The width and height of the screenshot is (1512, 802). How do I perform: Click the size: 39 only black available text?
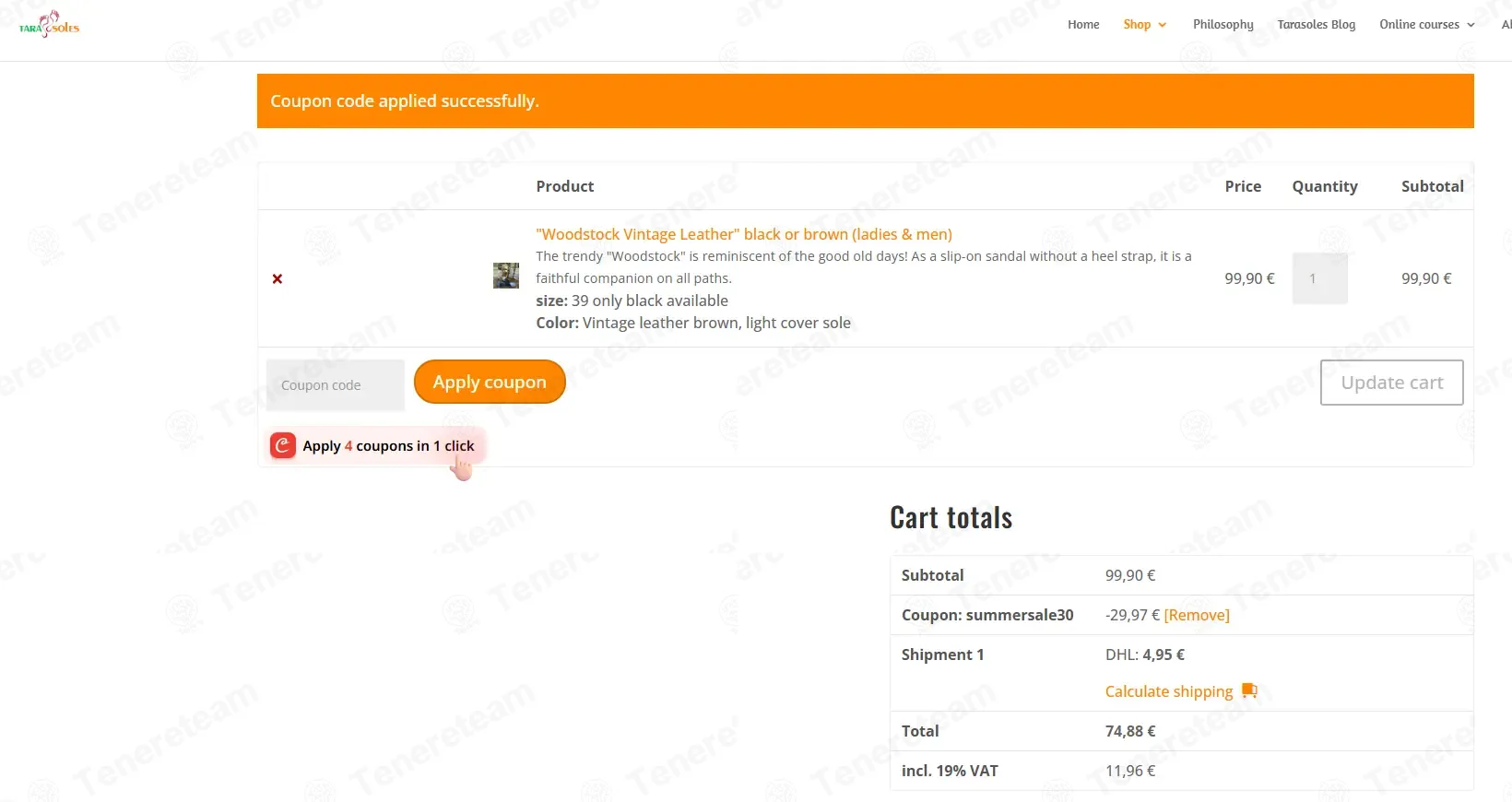point(632,301)
